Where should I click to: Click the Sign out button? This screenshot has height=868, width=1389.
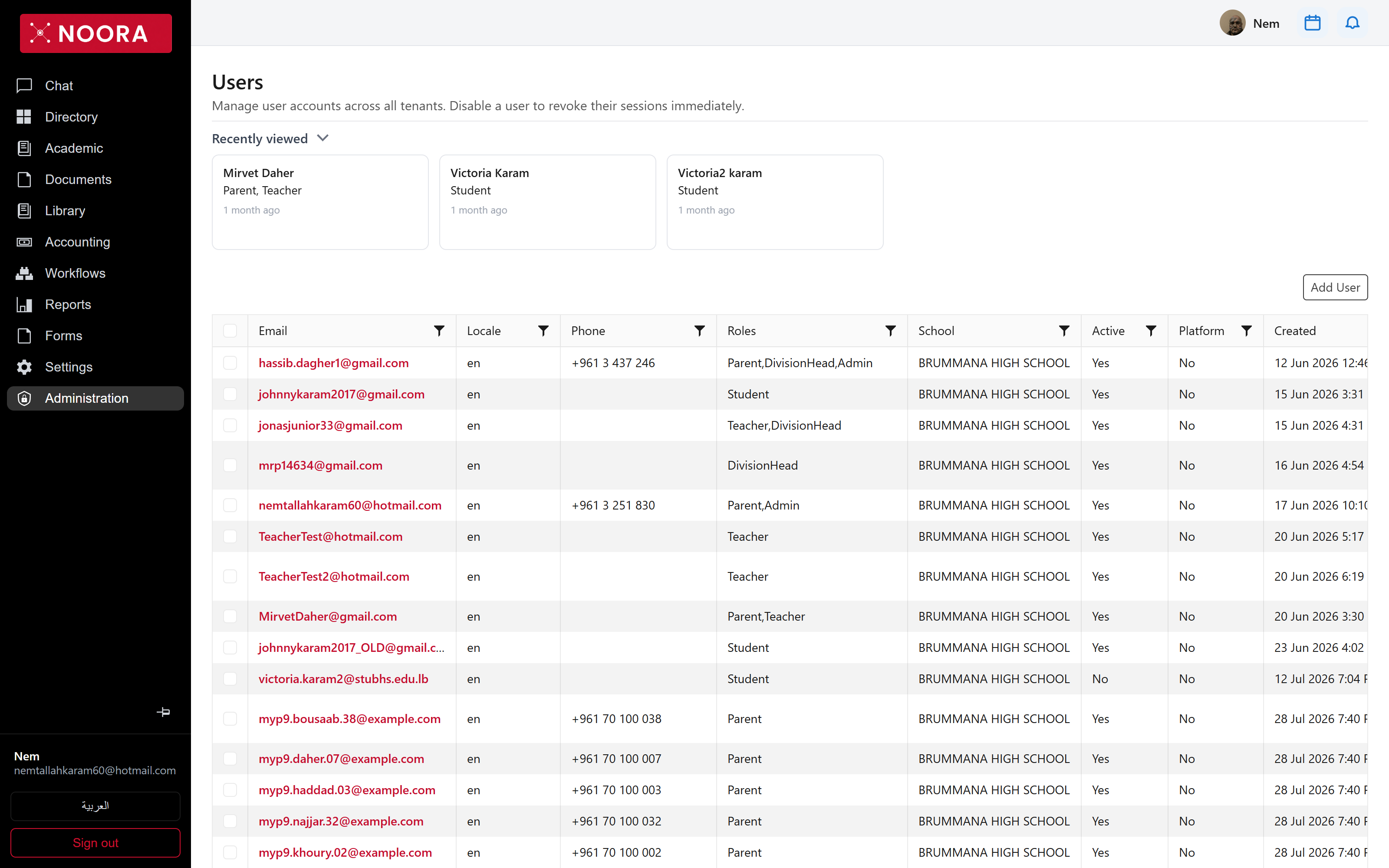click(95, 843)
